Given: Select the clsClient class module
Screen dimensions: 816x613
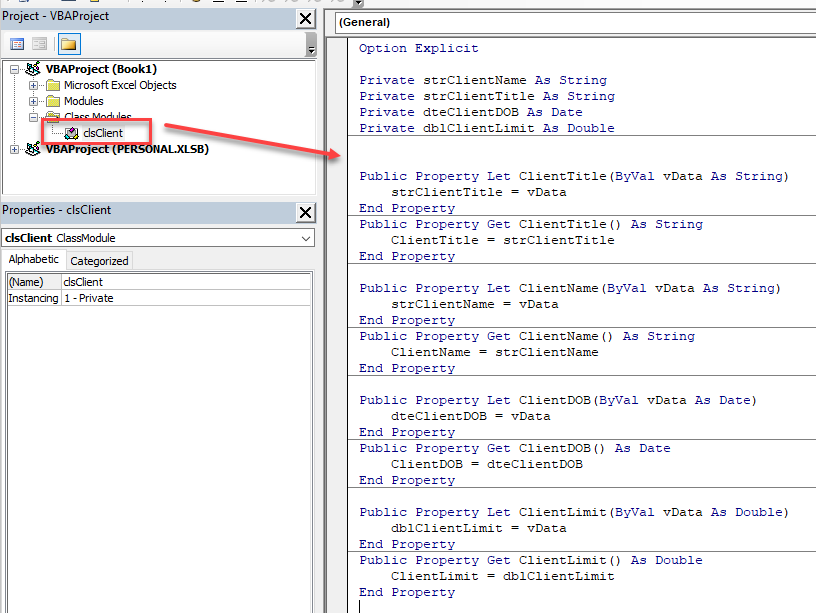Looking at the screenshot, I should (103, 133).
